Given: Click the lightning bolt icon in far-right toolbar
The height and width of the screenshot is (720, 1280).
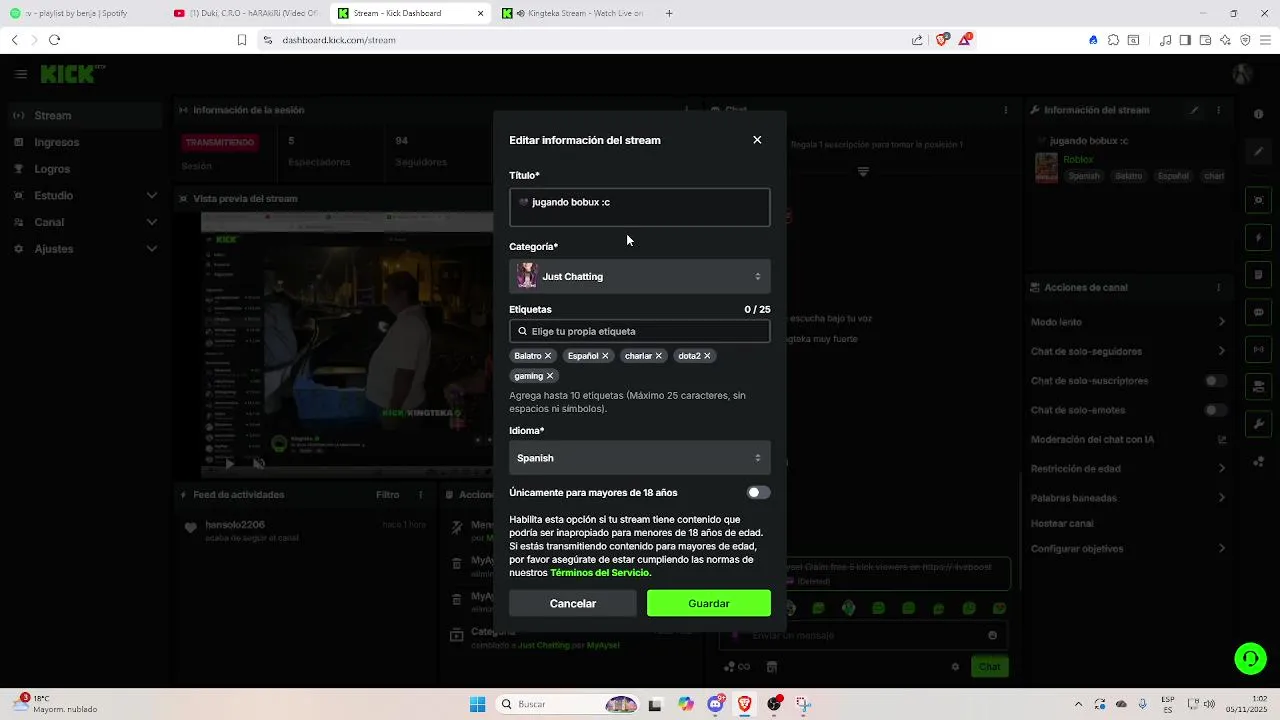Looking at the screenshot, I should pyautogui.click(x=1259, y=238).
